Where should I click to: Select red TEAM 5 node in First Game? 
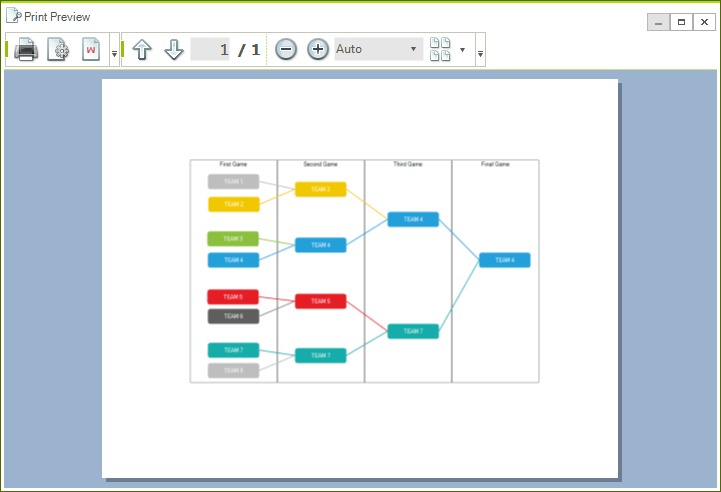[233, 297]
